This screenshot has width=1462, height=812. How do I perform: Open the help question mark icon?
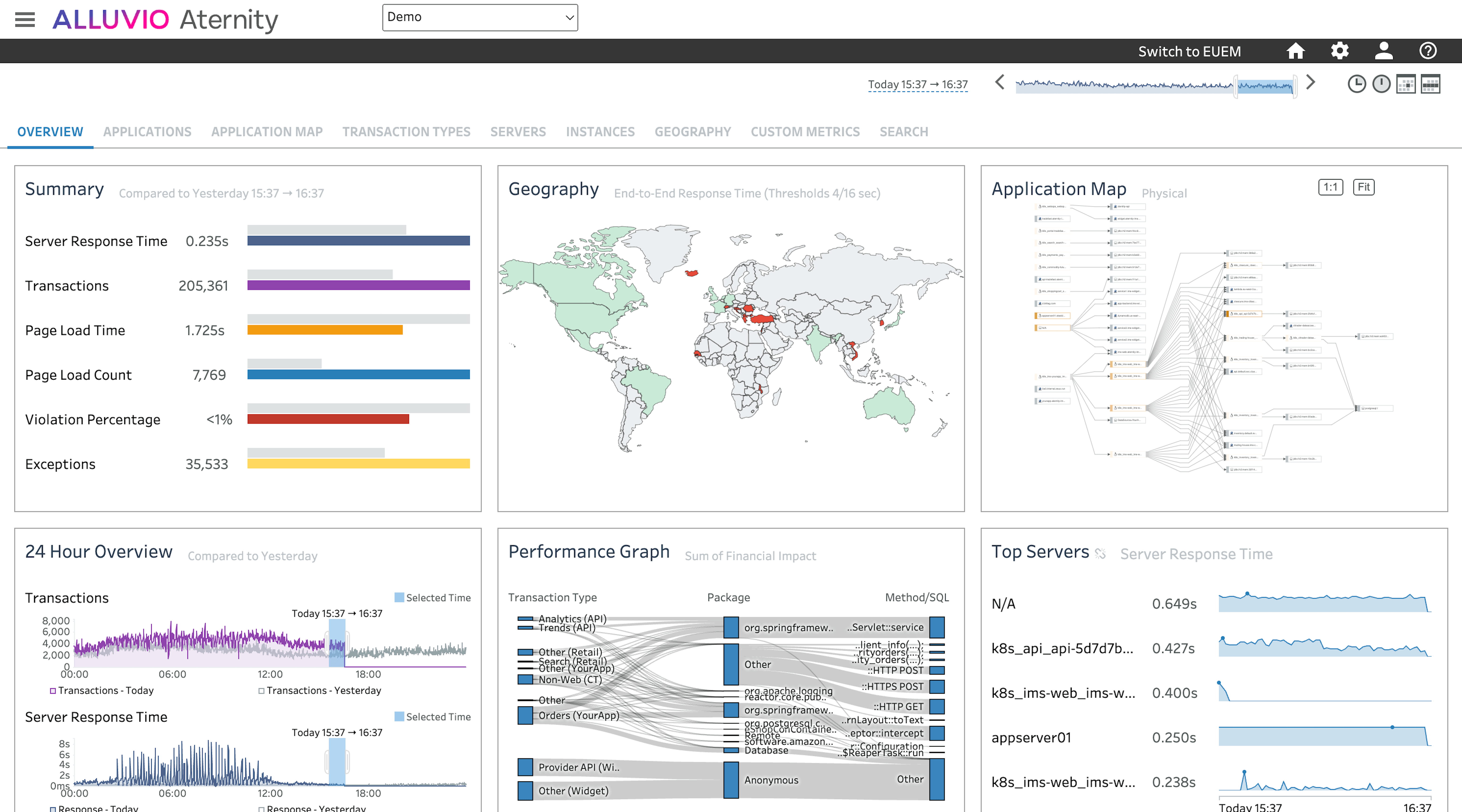coord(1428,51)
